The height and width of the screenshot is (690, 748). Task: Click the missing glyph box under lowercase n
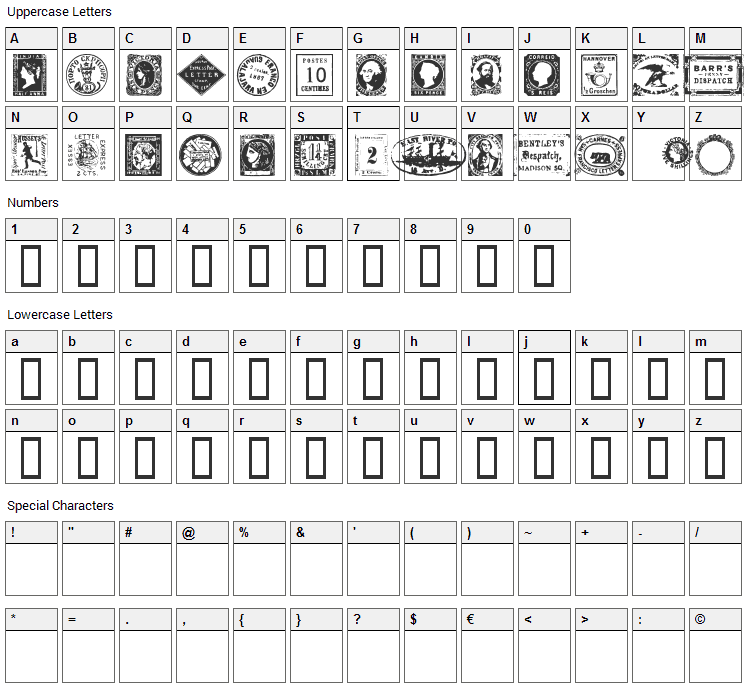pos(31,458)
